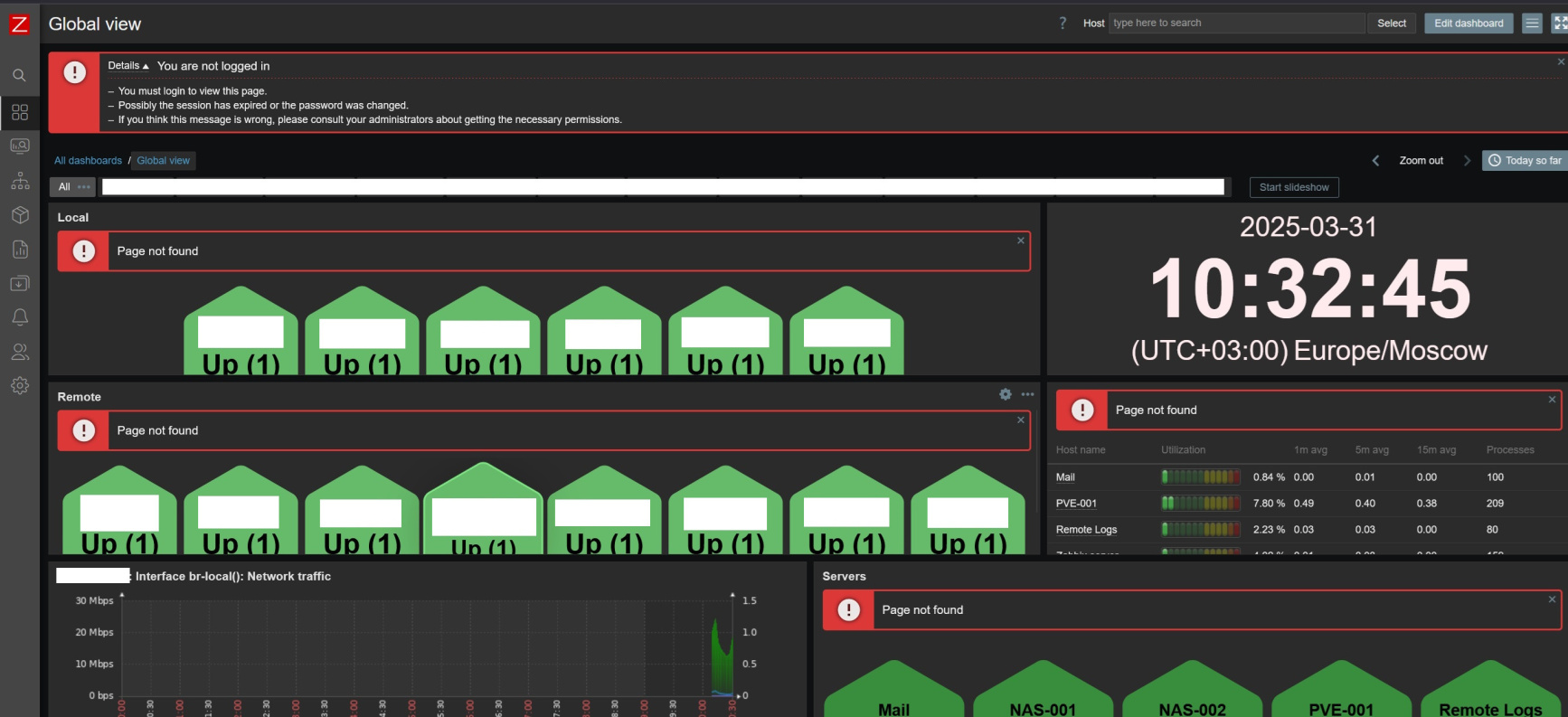Screen dimensions: 1568x717
Task: Open the Users icon in sidebar
Action: pyautogui.click(x=20, y=352)
